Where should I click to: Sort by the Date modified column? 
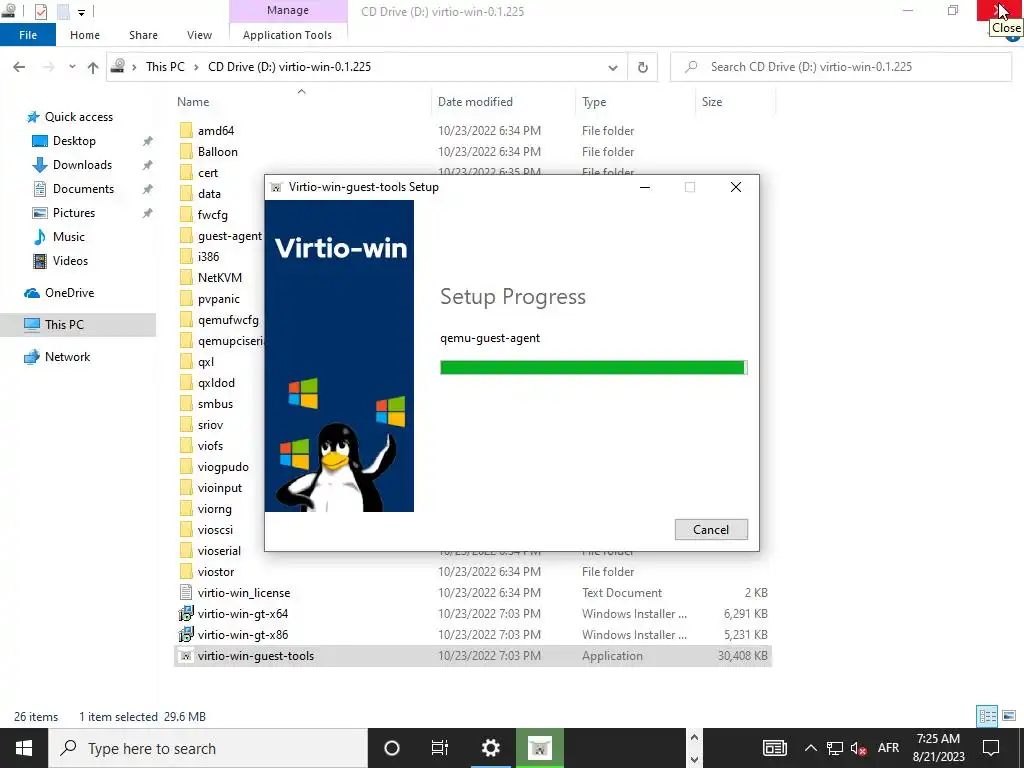[475, 102]
